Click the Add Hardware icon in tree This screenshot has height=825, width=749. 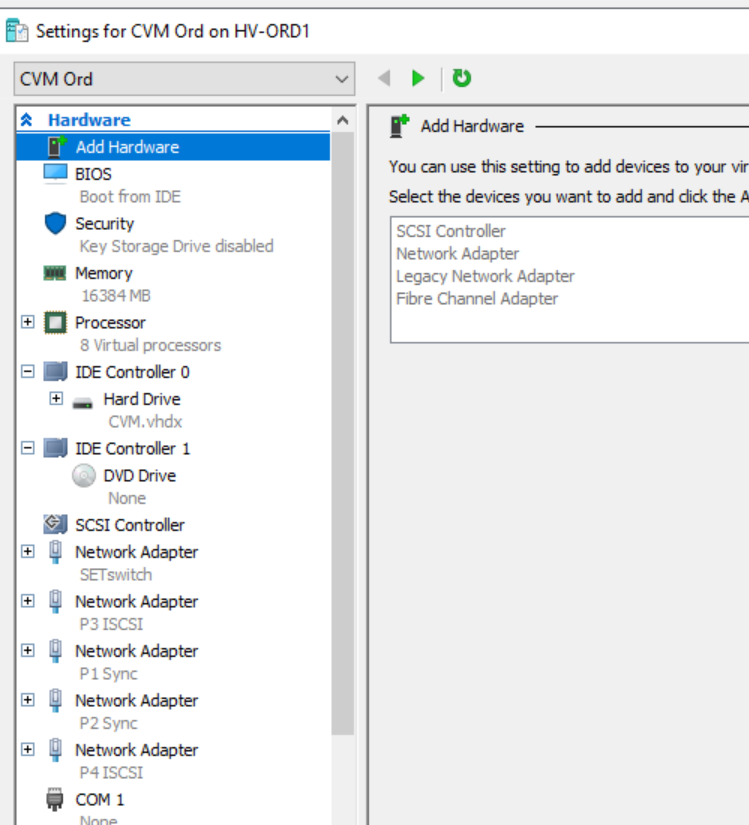pos(56,147)
